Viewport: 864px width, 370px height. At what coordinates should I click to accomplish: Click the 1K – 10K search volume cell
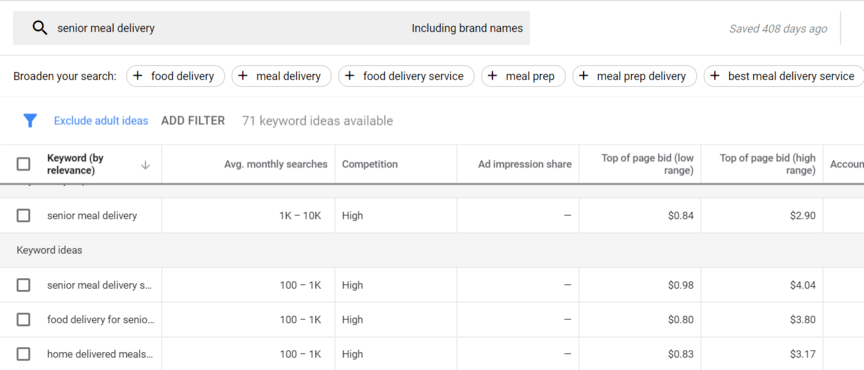tap(300, 216)
